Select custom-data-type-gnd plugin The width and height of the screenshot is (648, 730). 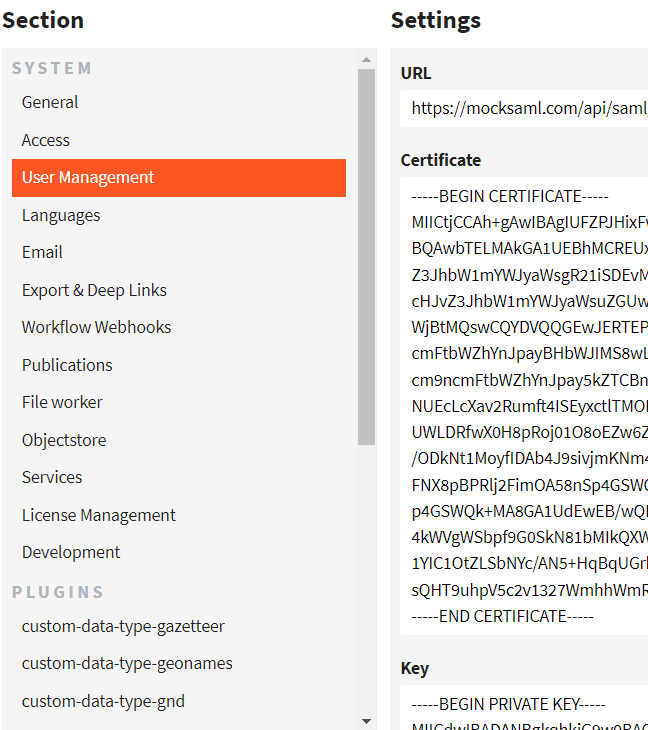(x=103, y=701)
